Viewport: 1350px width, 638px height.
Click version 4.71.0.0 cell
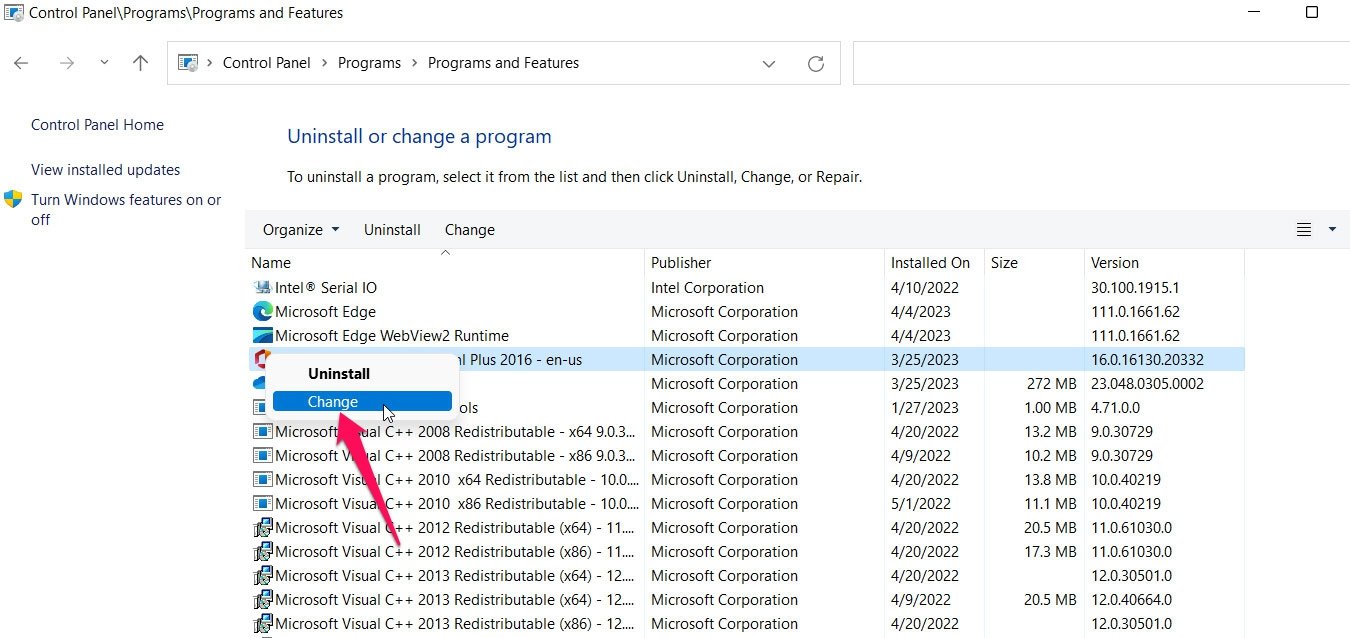[x=1116, y=408]
